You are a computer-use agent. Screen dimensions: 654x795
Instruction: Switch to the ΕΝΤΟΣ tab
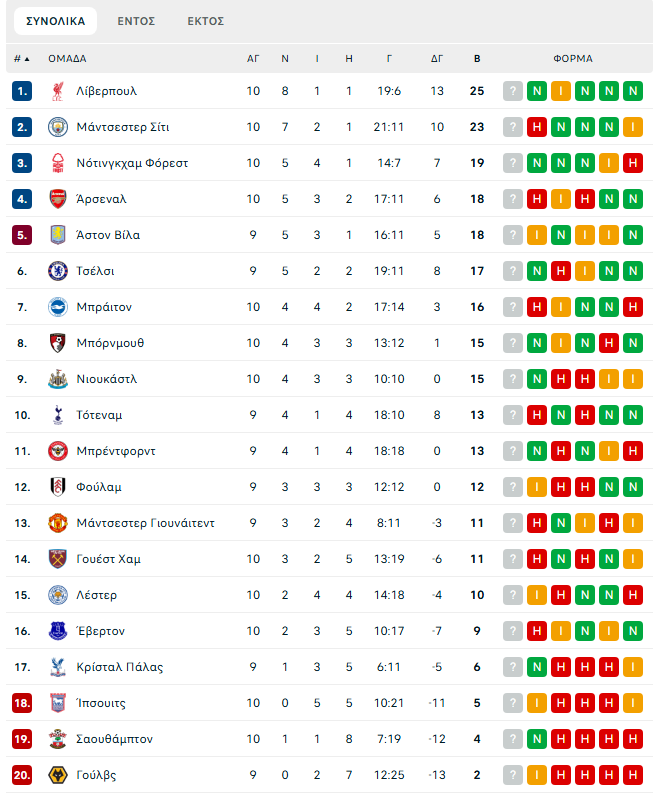tap(136, 21)
